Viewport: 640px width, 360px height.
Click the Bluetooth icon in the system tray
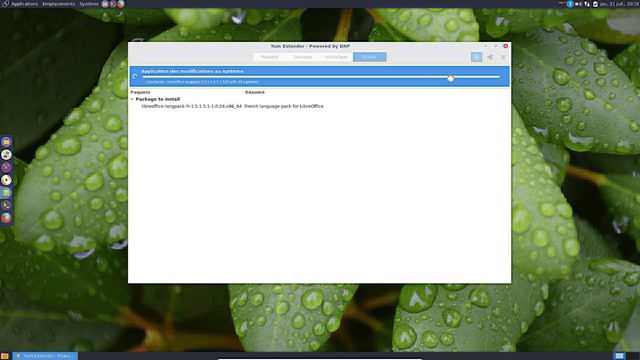(x=570, y=4)
